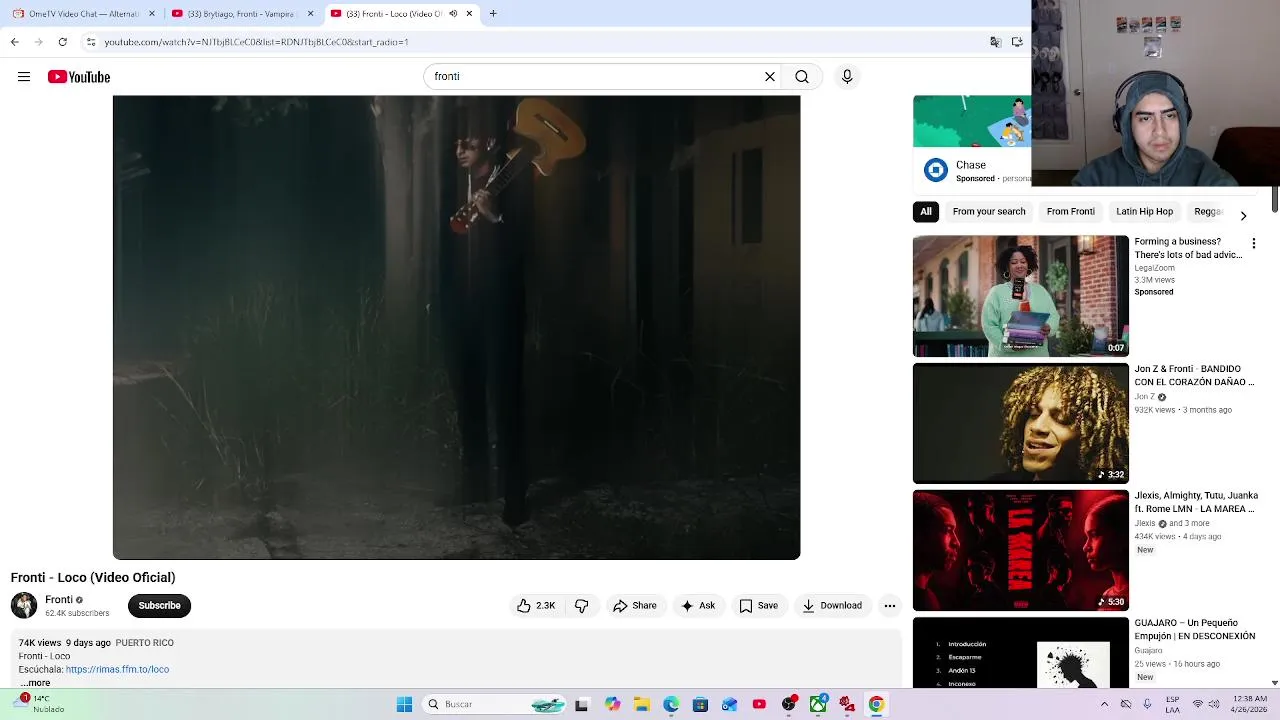Close the OmeTV browser tab

(152, 14)
